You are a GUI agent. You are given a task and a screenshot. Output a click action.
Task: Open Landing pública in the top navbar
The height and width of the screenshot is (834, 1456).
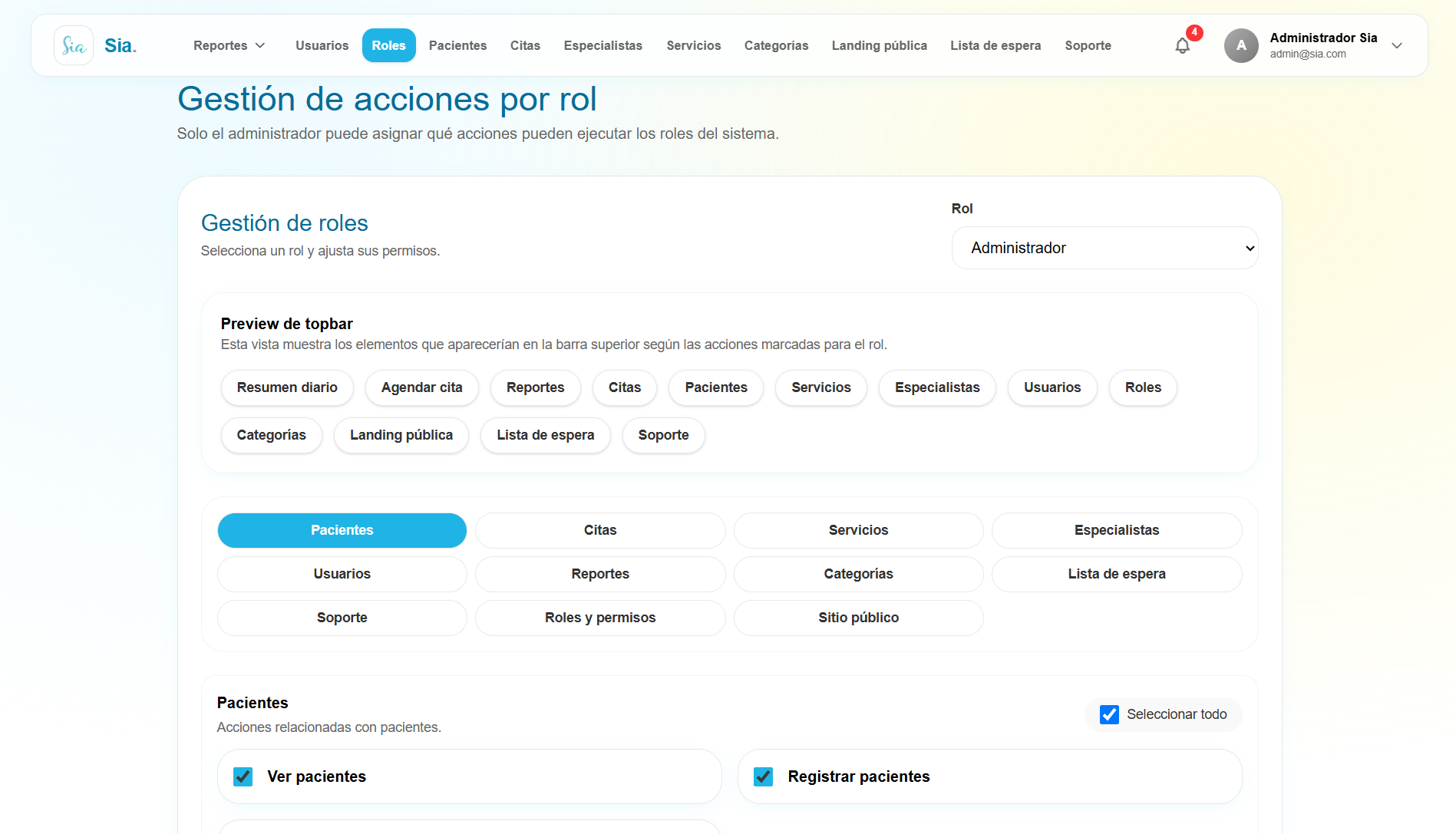click(x=880, y=45)
